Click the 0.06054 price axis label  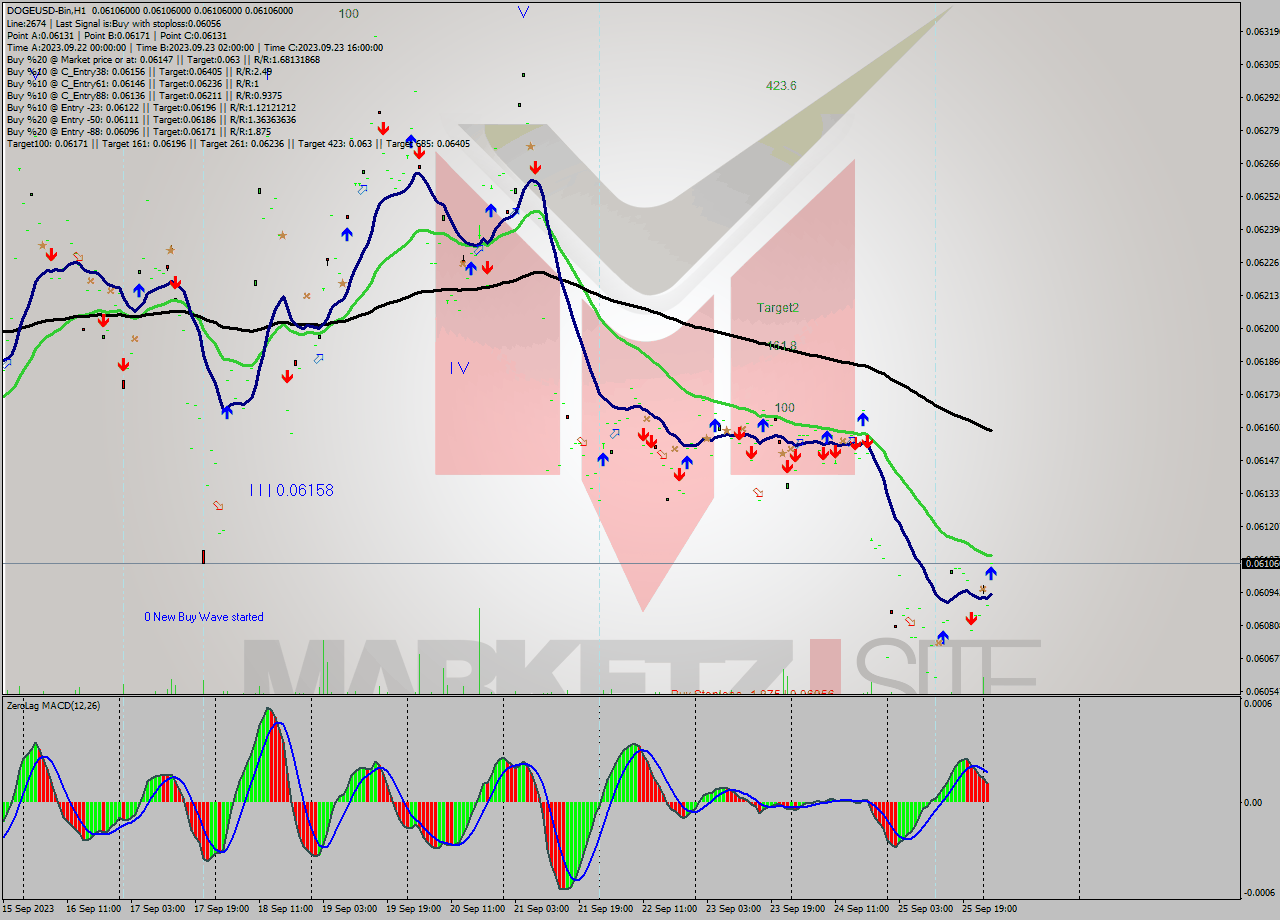point(1263,691)
